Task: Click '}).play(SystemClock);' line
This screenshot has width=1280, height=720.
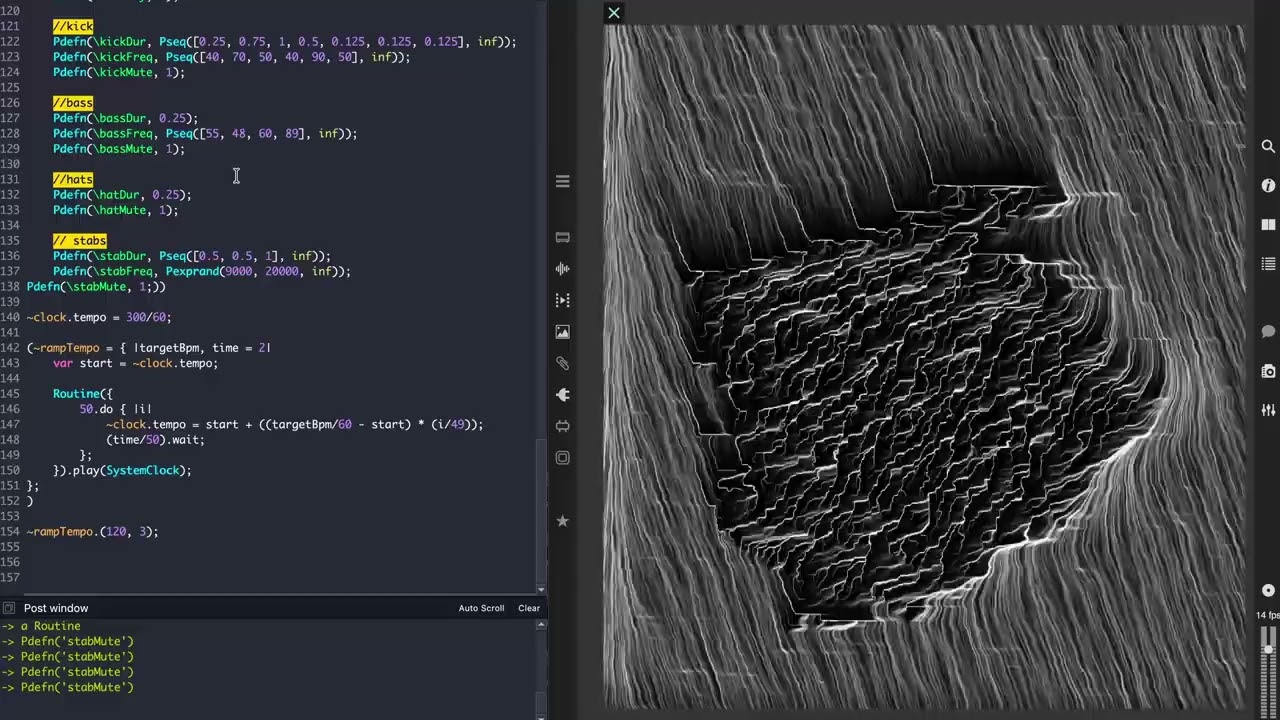Action: point(122,470)
